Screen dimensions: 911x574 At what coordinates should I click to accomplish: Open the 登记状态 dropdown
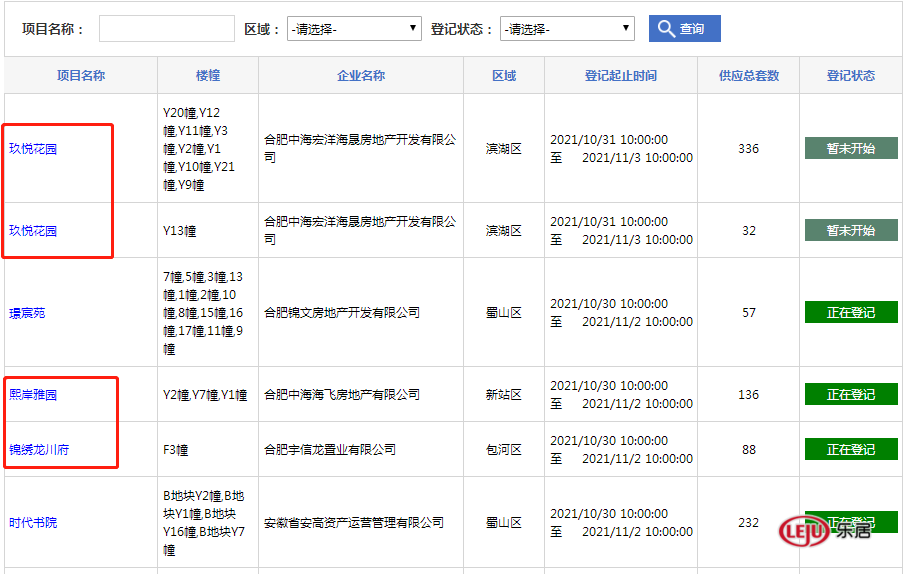click(x=567, y=28)
